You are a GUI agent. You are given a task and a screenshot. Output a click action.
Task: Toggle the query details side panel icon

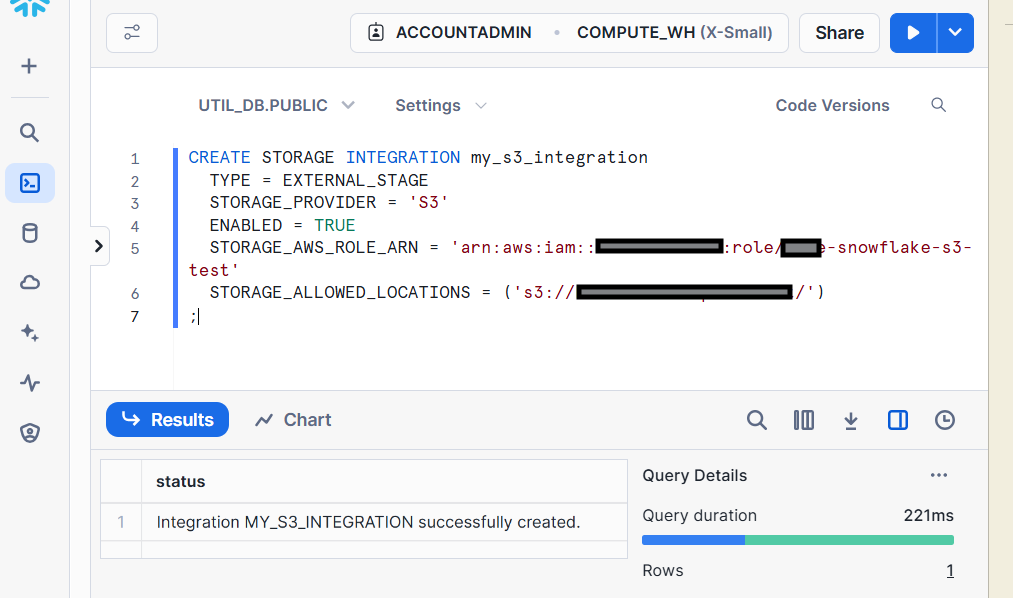[x=898, y=420]
